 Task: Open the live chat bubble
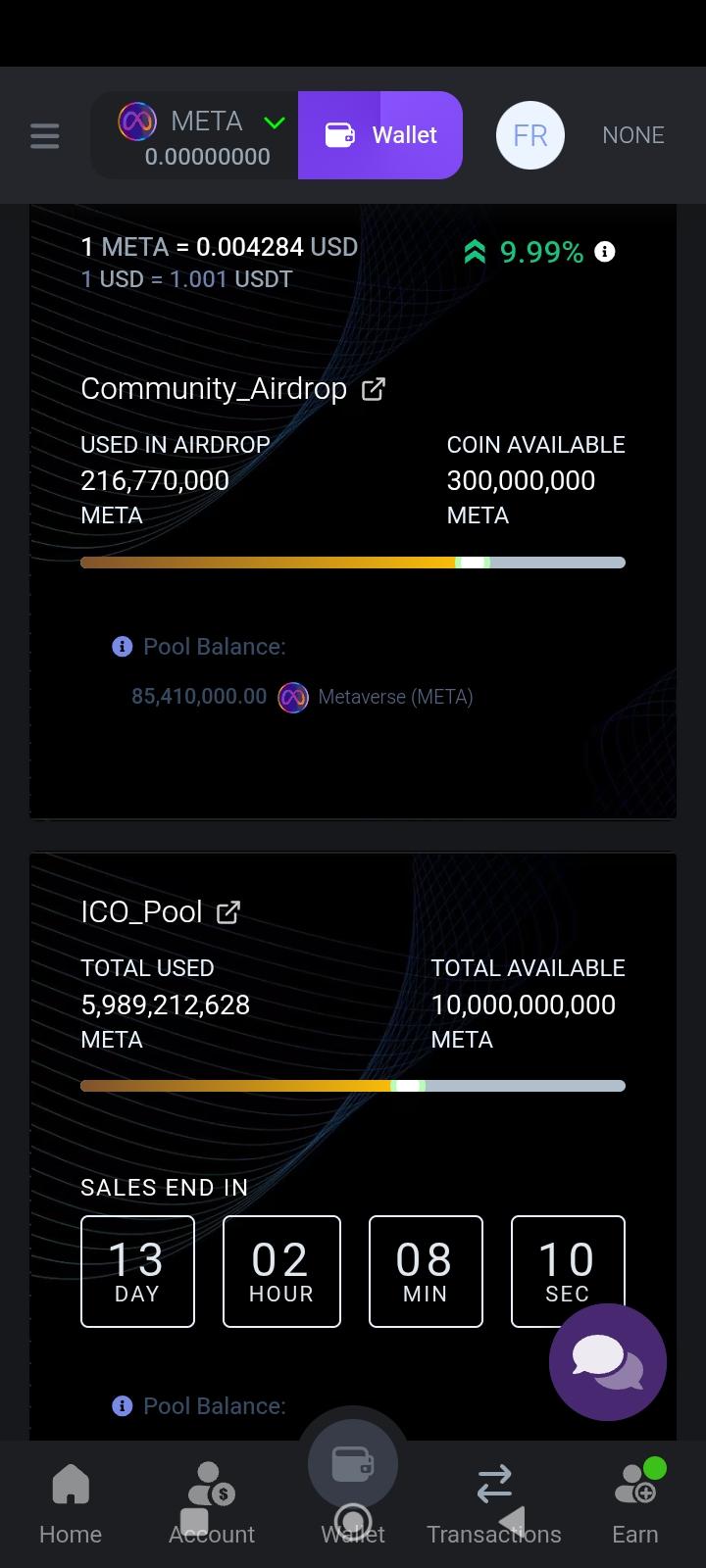608,1362
